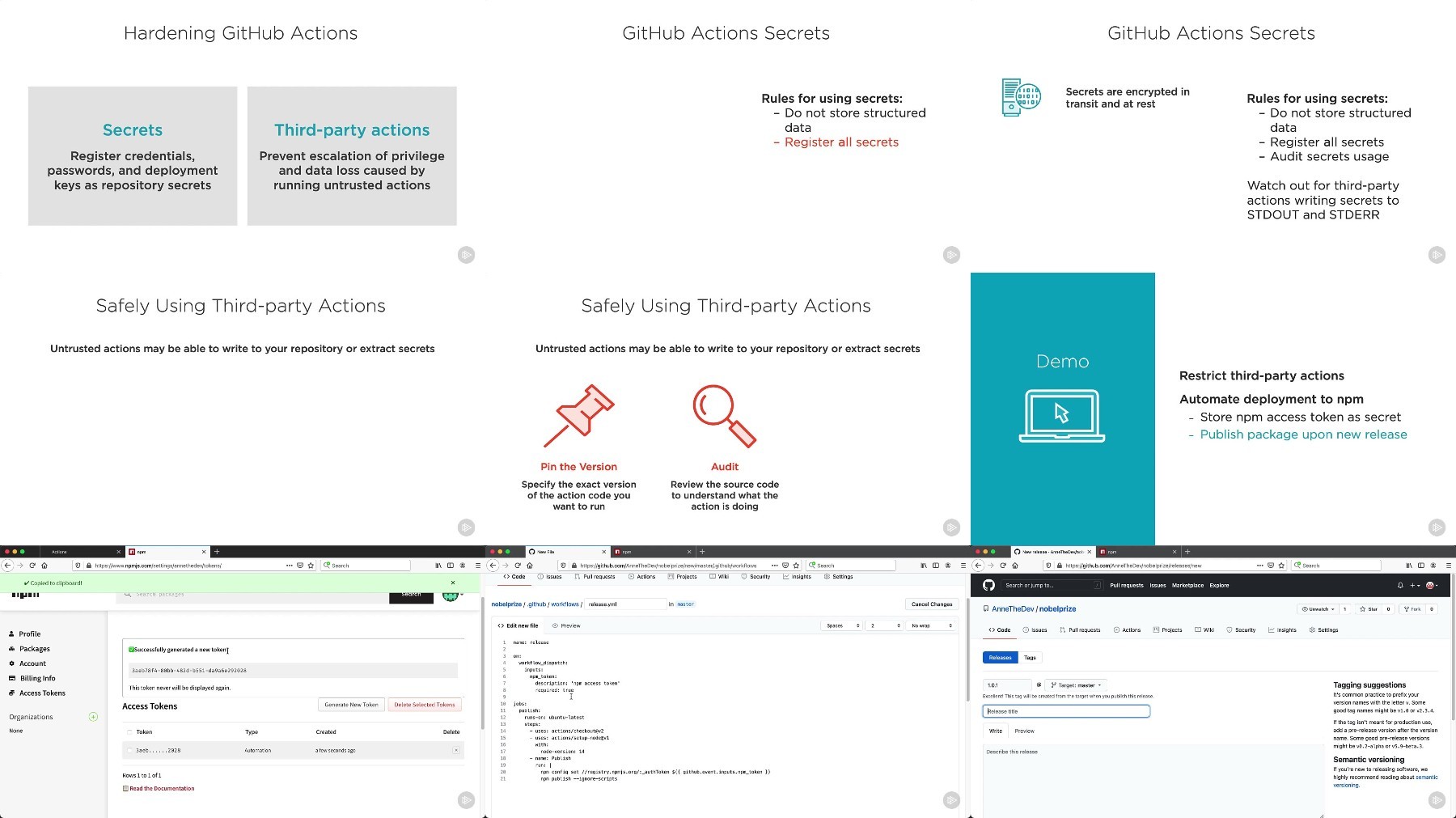1456x818 pixels.
Task: Click the encrypted secrets server icon
Action: click(x=1021, y=98)
